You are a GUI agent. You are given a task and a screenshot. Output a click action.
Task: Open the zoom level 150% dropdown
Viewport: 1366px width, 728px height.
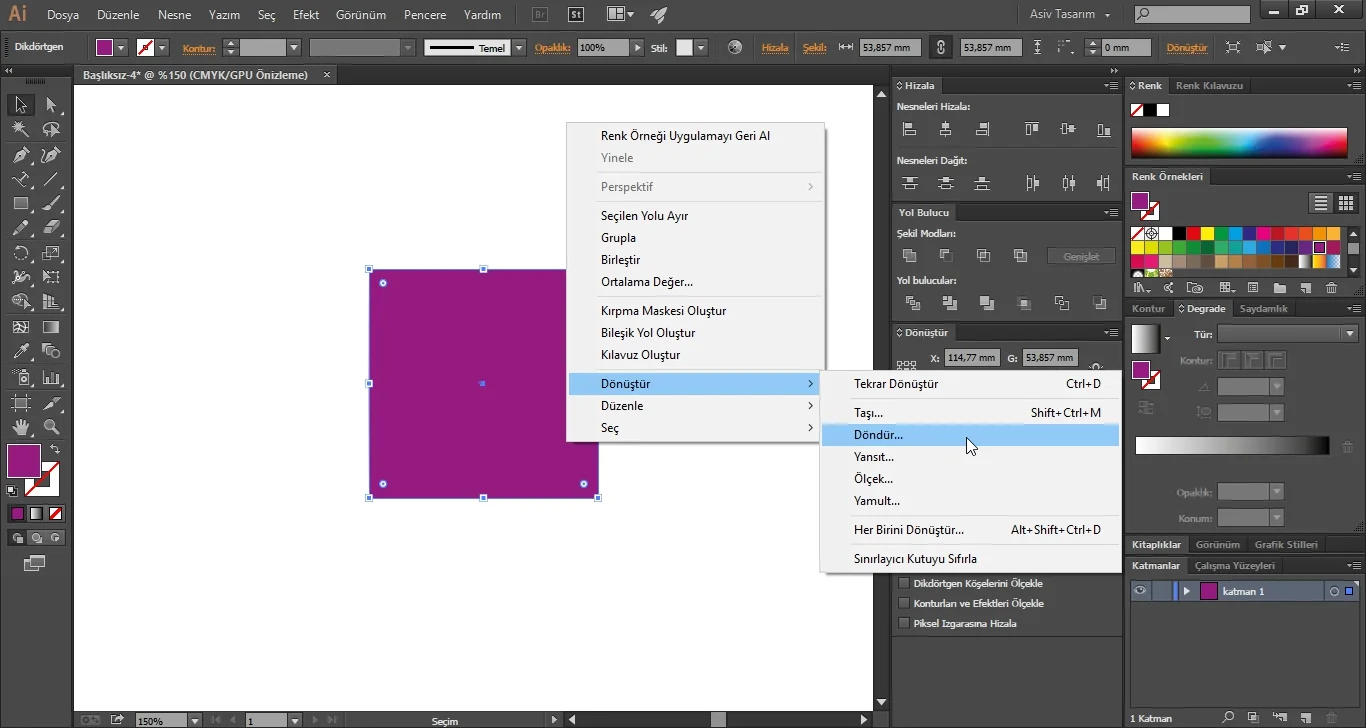[x=195, y=720]
